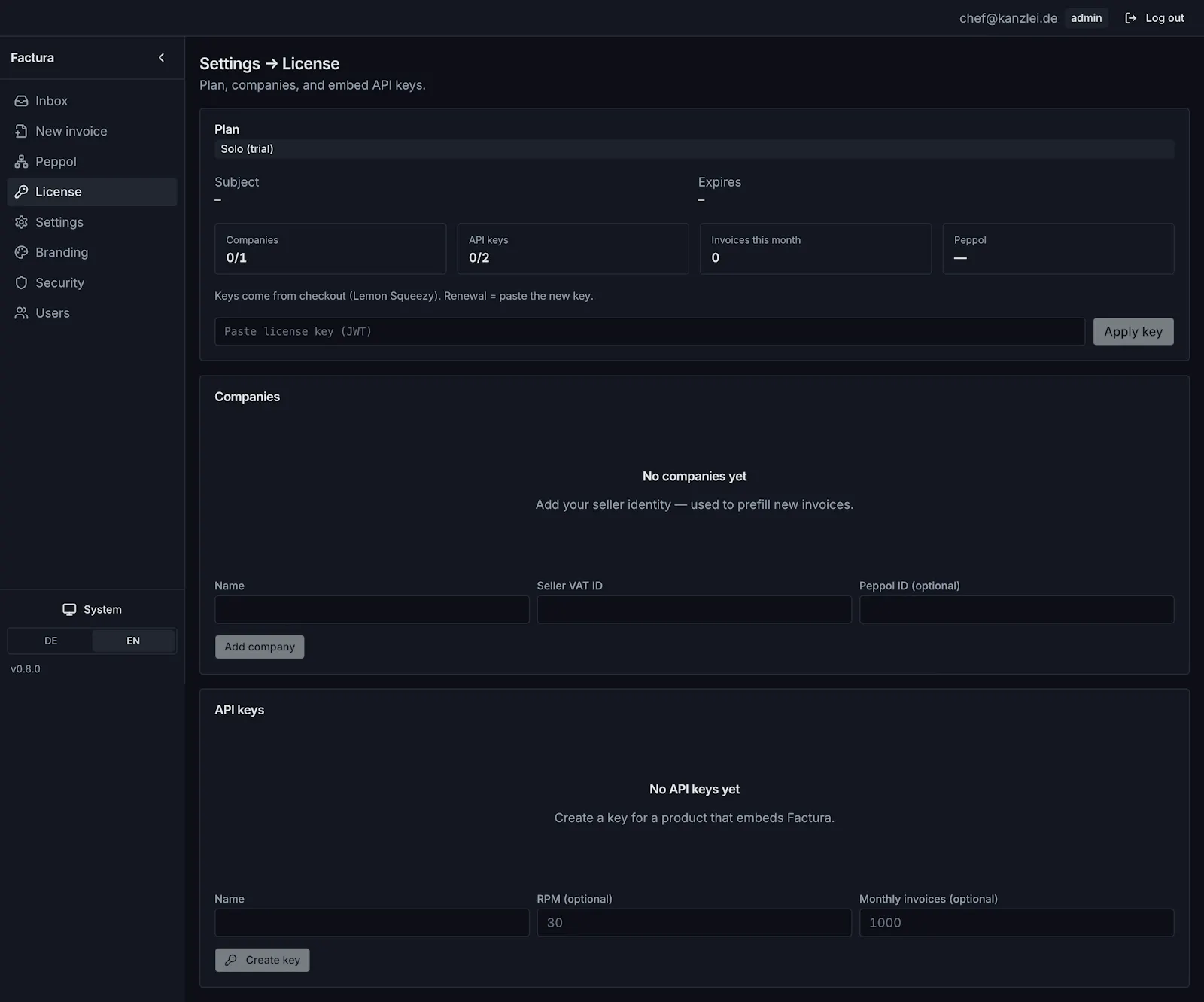Click the Expires label

(x=719, y=182)
